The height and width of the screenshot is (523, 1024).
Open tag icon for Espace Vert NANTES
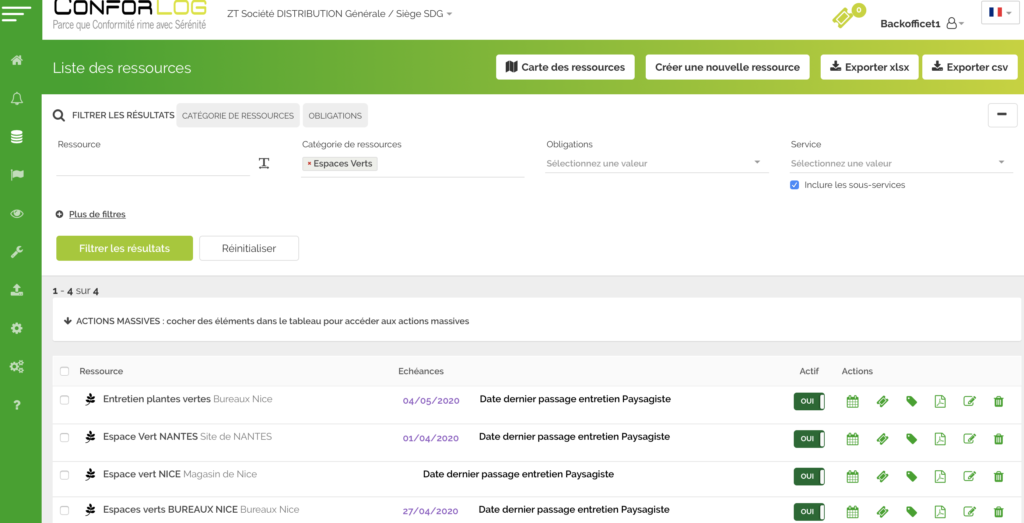click(x=911, y=438)
